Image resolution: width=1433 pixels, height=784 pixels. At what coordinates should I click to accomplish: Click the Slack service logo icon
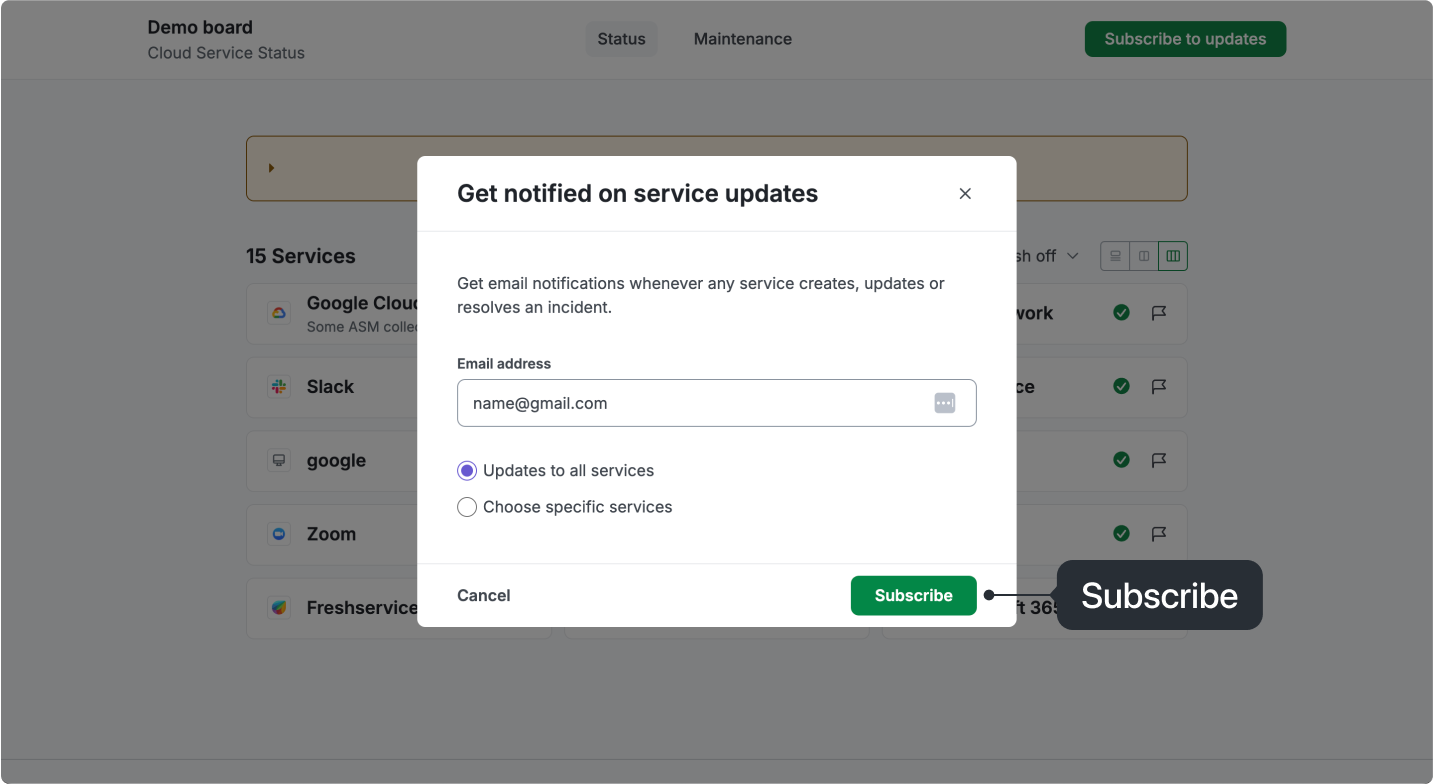click(x=279, y=387)
